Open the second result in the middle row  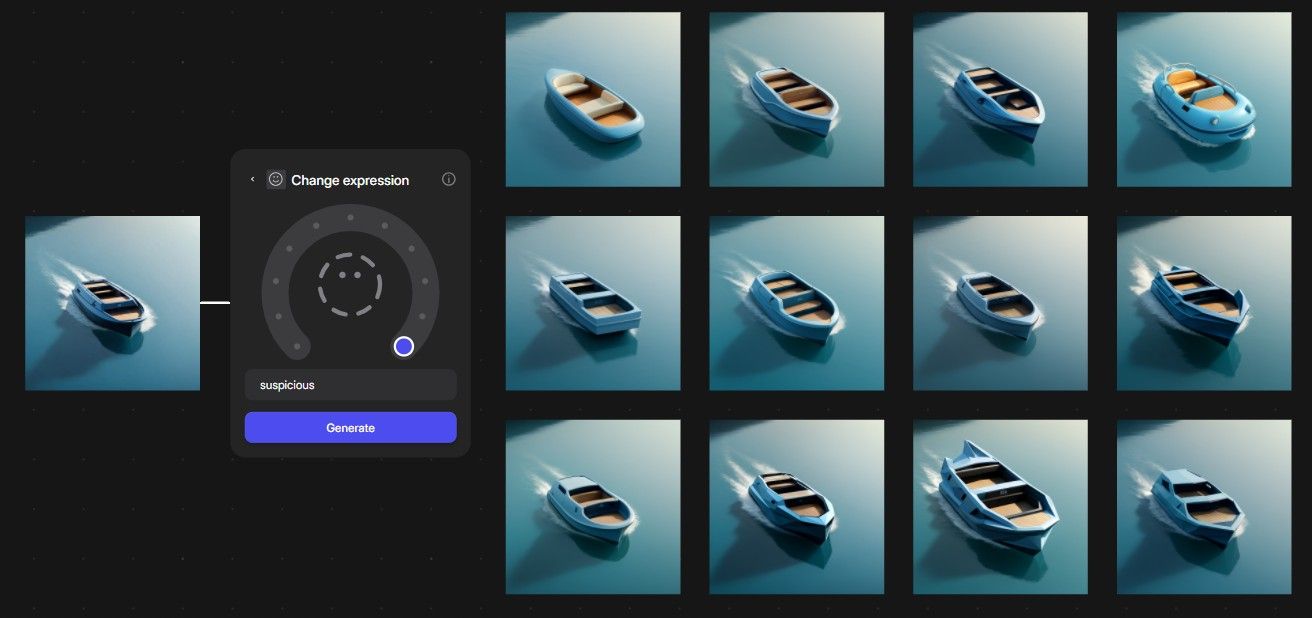pos(797,303)
